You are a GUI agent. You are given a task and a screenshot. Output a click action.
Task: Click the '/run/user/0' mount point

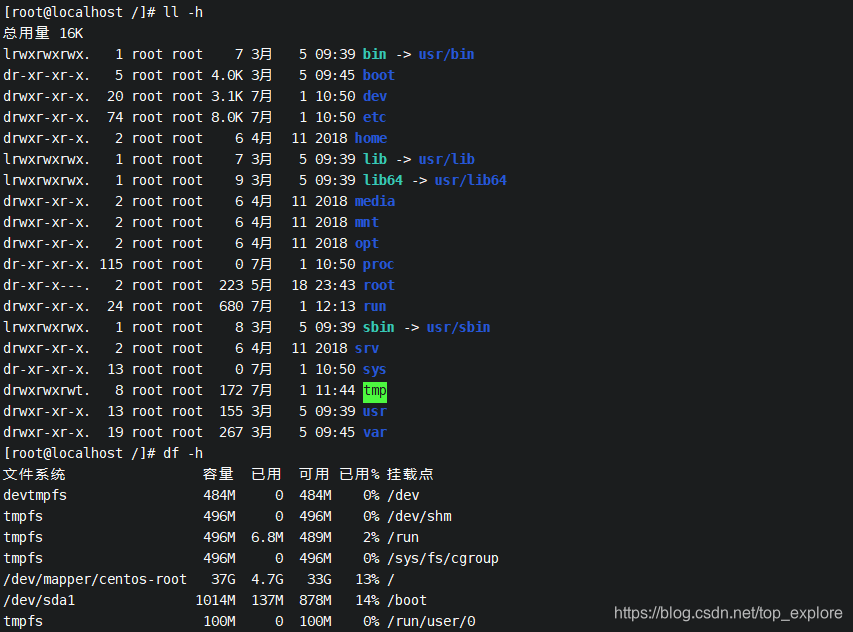[431, 622]
